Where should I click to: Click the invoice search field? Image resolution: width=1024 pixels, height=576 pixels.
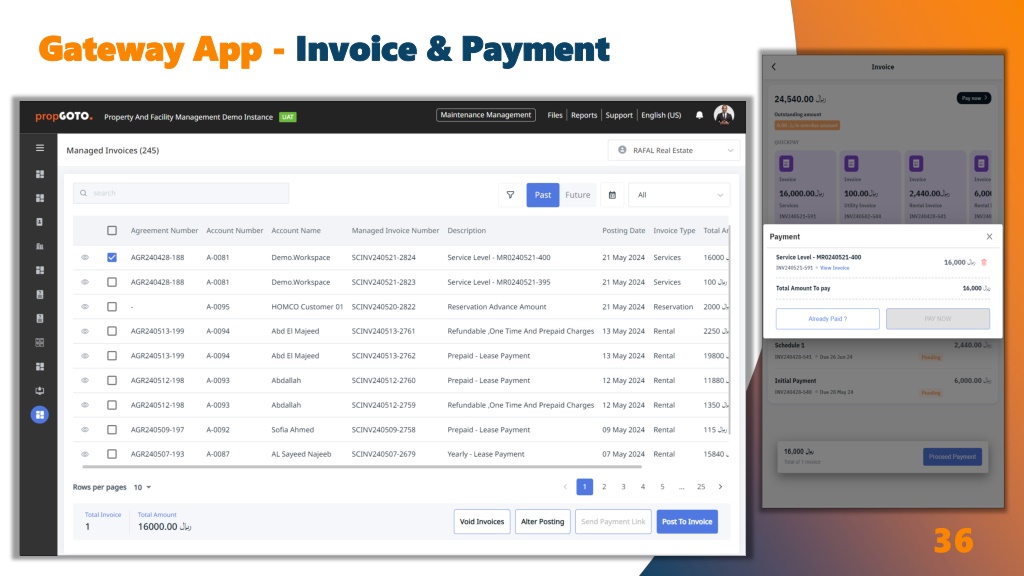(x=181, y=193)
